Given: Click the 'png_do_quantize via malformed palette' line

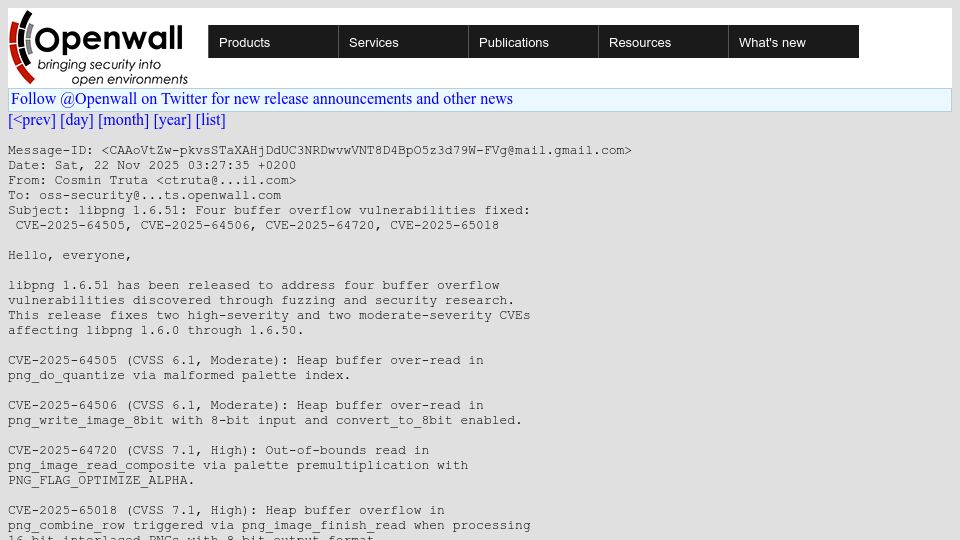Looking at the screenshot, I should [179, 375].
